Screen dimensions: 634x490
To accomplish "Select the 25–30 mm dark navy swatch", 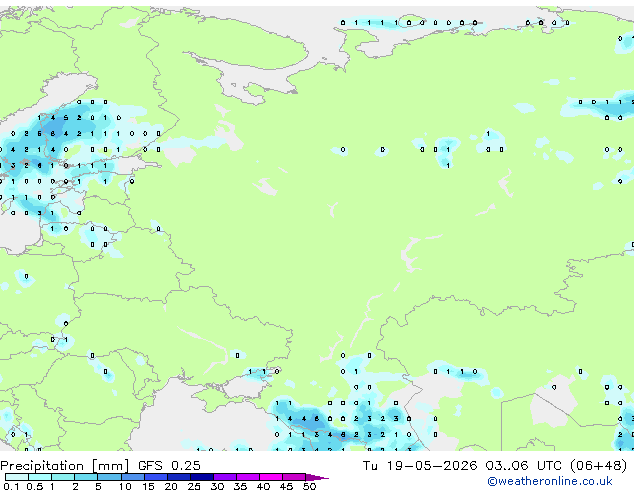I will coord(202,477).
